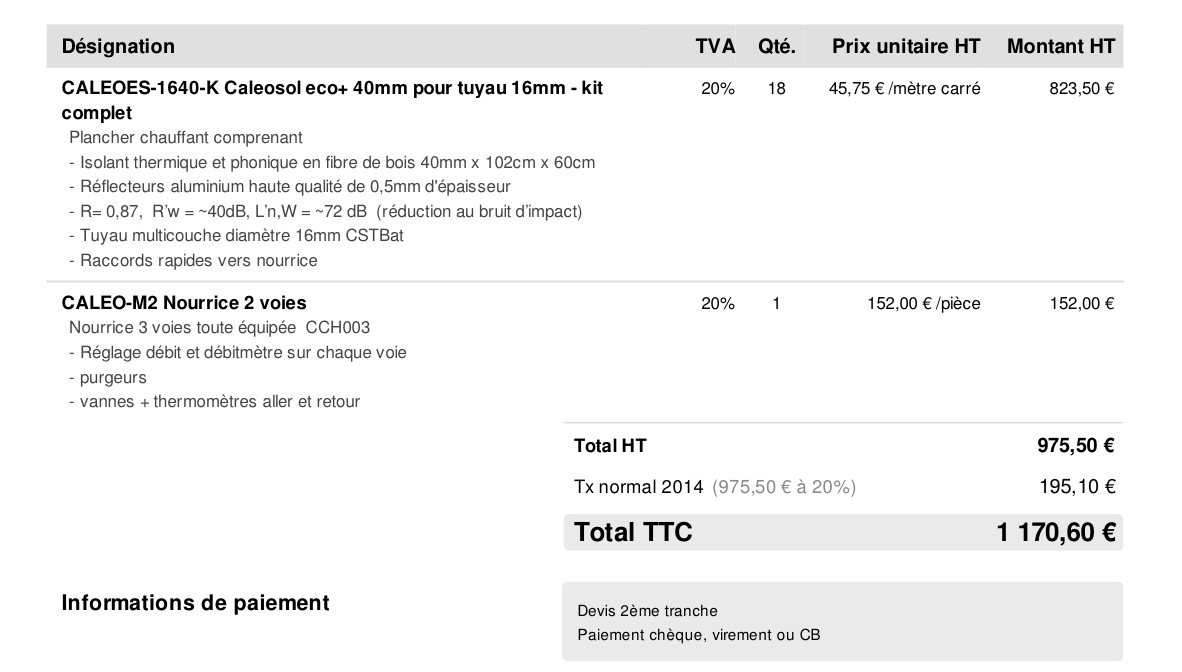1182x672 pixels.
Task: Click the Désignation column header
Action: coord(118,46)
